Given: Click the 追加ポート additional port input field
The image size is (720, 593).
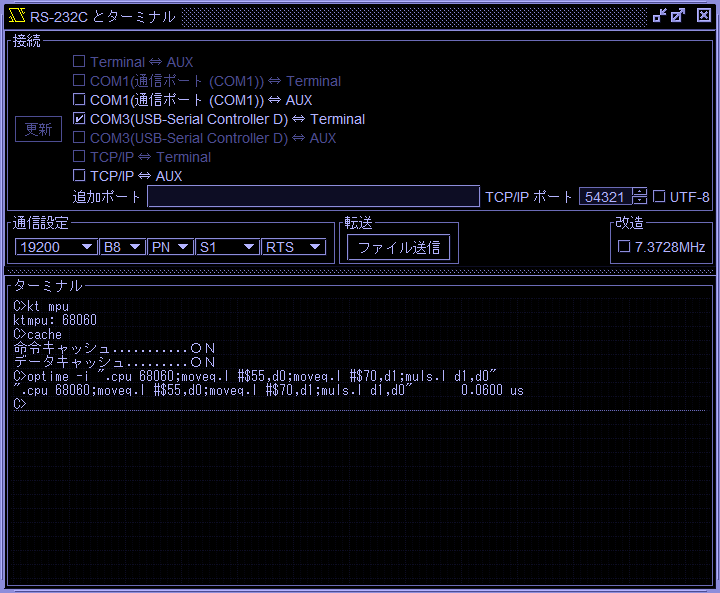Looking at the screenshot, I should 314,197.
